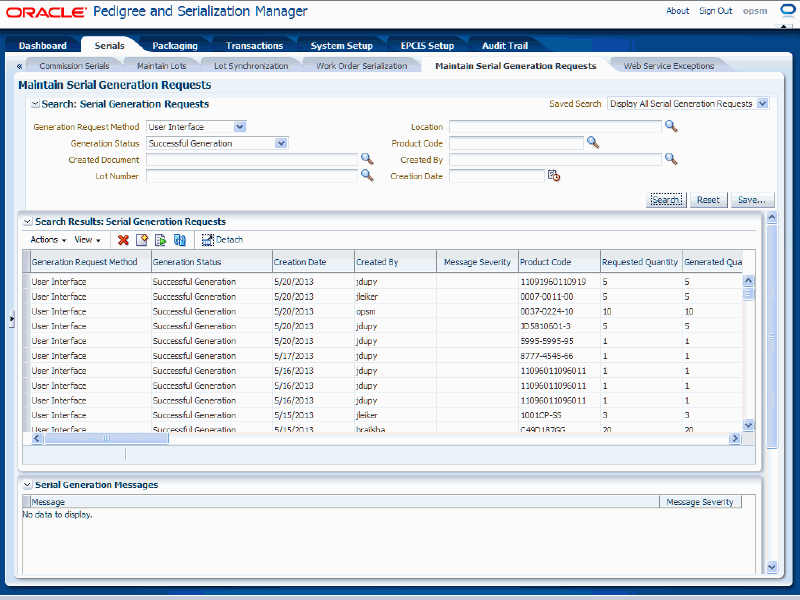800x600 pixels.
Task: Click the results table scroll up arrow
Action: click(x=748, y=280)
